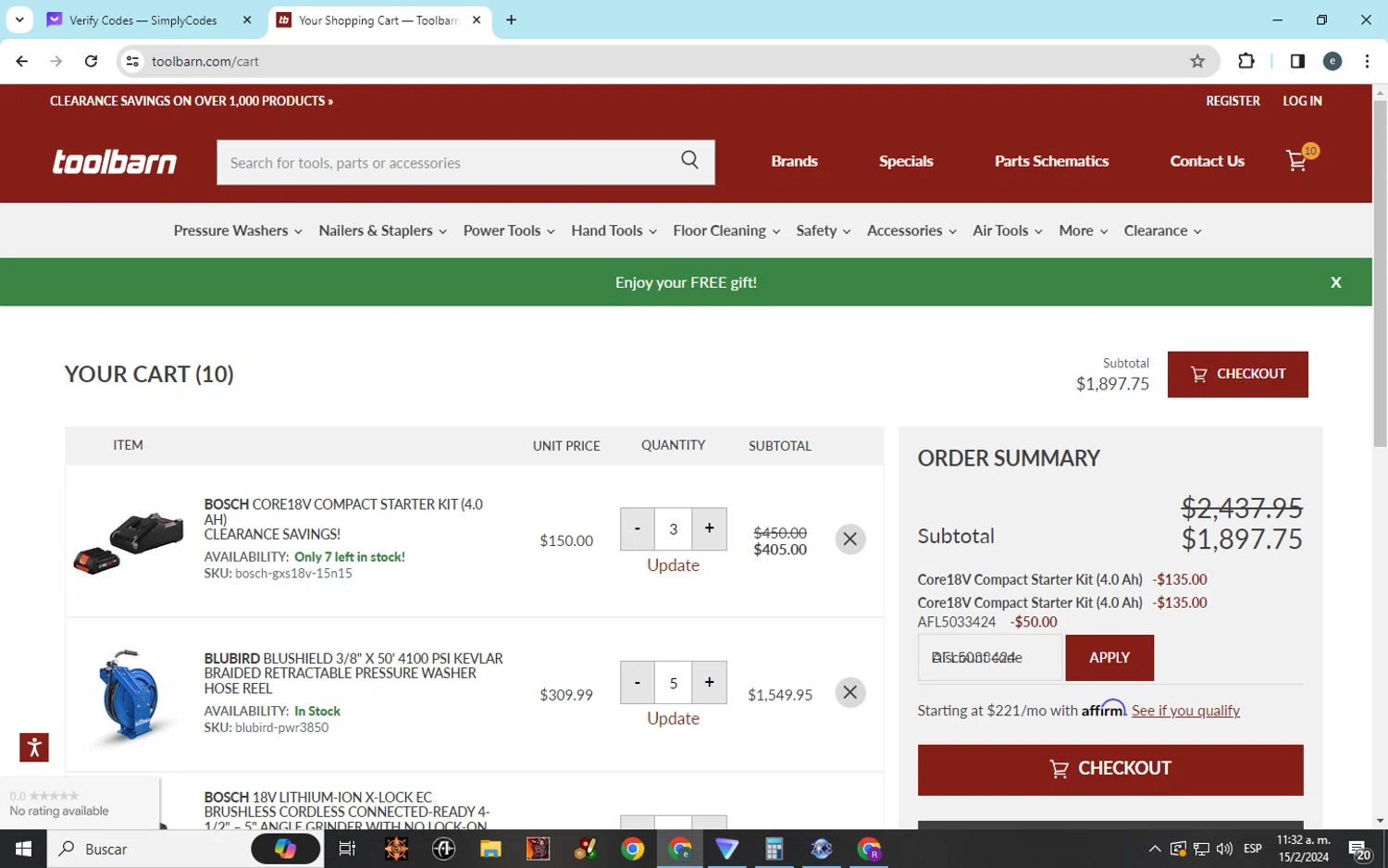Viewport: 1388px width, 868px height.
Task: Open the Chrome profile avatar
Action: click(1332, 61)
